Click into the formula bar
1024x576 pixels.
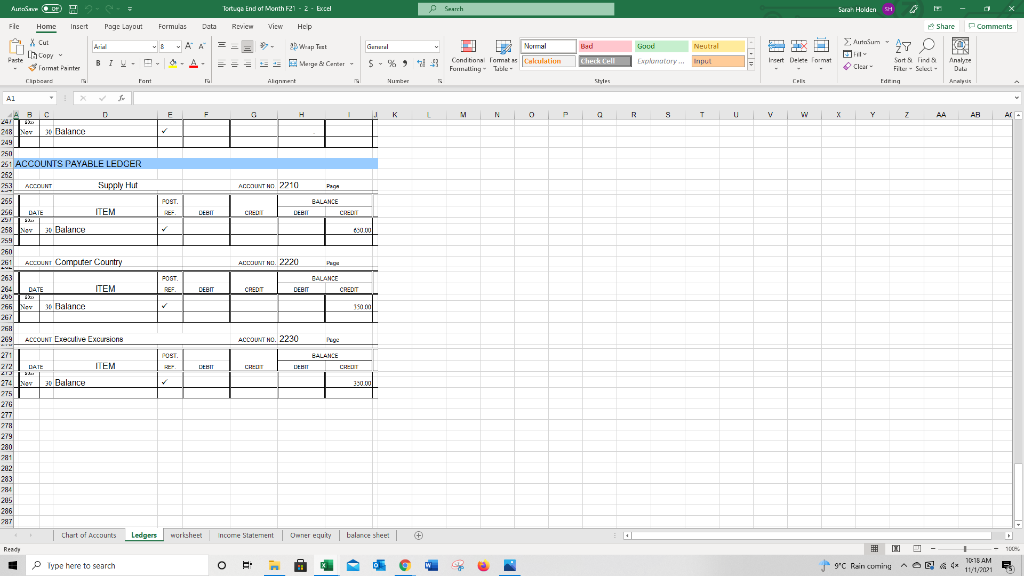(x=573, y=98)
